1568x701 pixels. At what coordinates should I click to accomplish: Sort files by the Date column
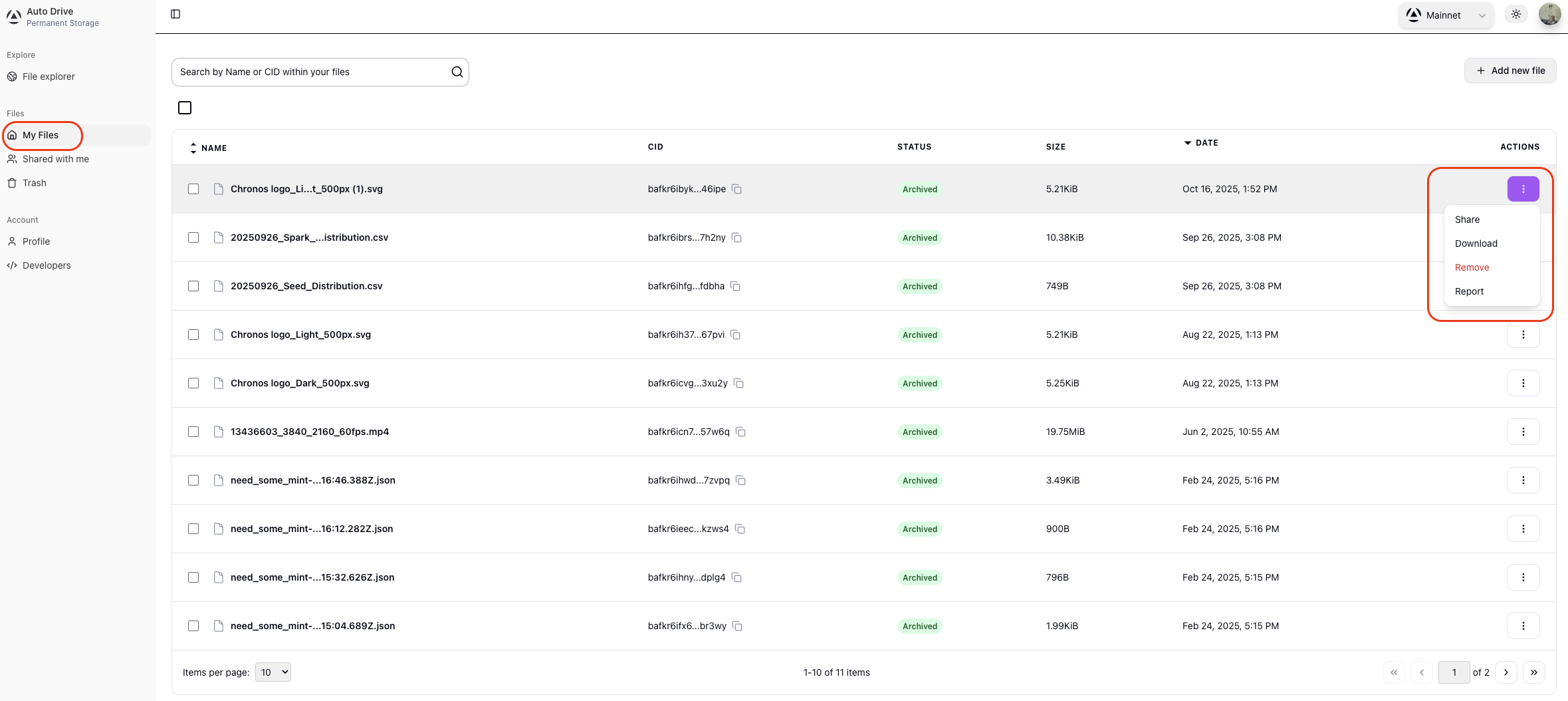click(1206, 143)
